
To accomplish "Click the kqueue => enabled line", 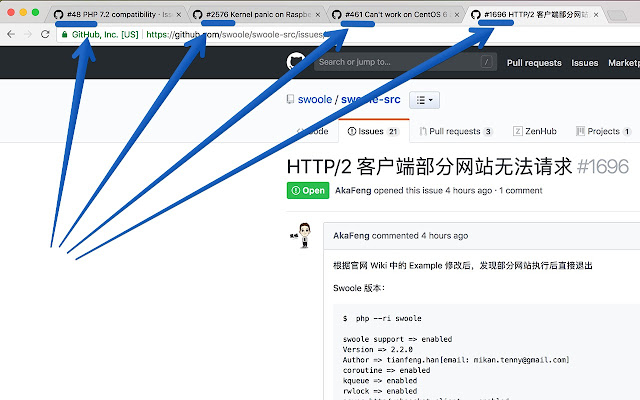I will tap(380, 380).
